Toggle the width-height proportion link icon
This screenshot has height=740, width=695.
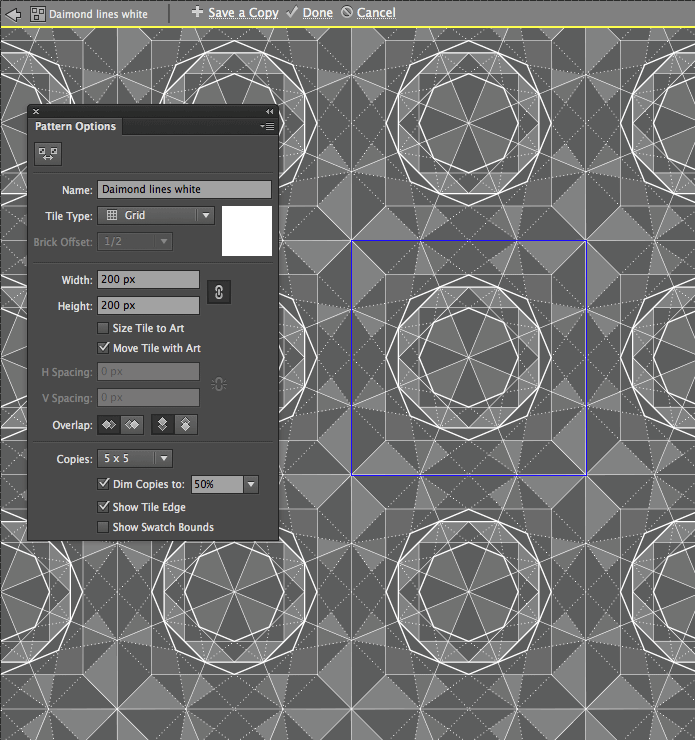pyautogui.click(x=220, y=292)
